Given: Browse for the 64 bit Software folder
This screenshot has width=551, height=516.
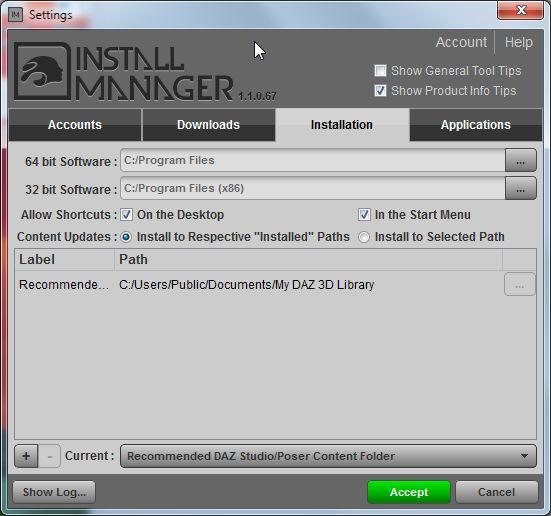Looking at the screenshot, I should pyautogui.click(x=520, y=160).
